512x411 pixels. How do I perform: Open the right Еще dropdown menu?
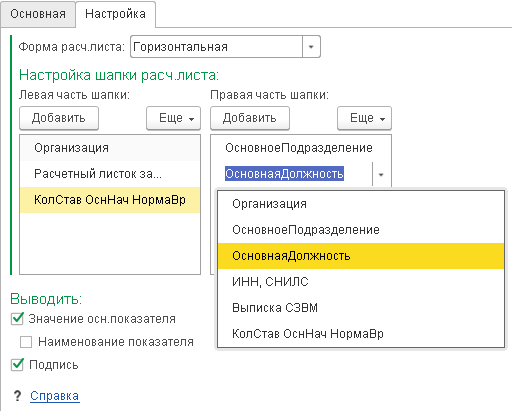click(364, 118)
